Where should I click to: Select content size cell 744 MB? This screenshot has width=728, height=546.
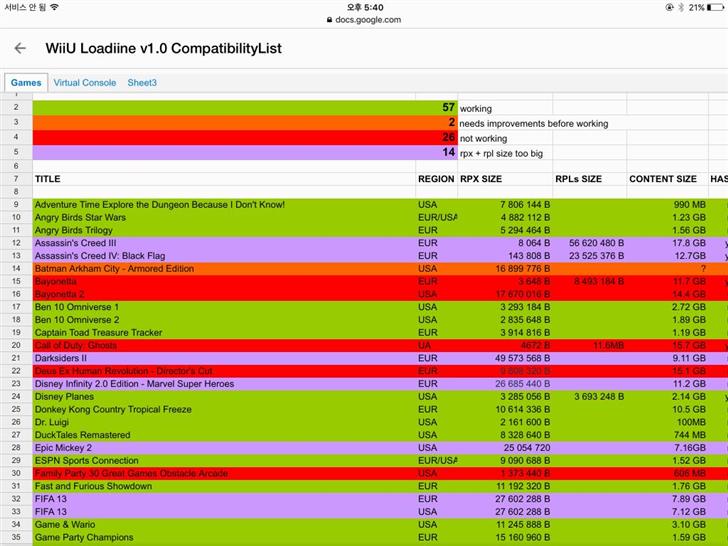pyautogui.click(x=668, y=435)
